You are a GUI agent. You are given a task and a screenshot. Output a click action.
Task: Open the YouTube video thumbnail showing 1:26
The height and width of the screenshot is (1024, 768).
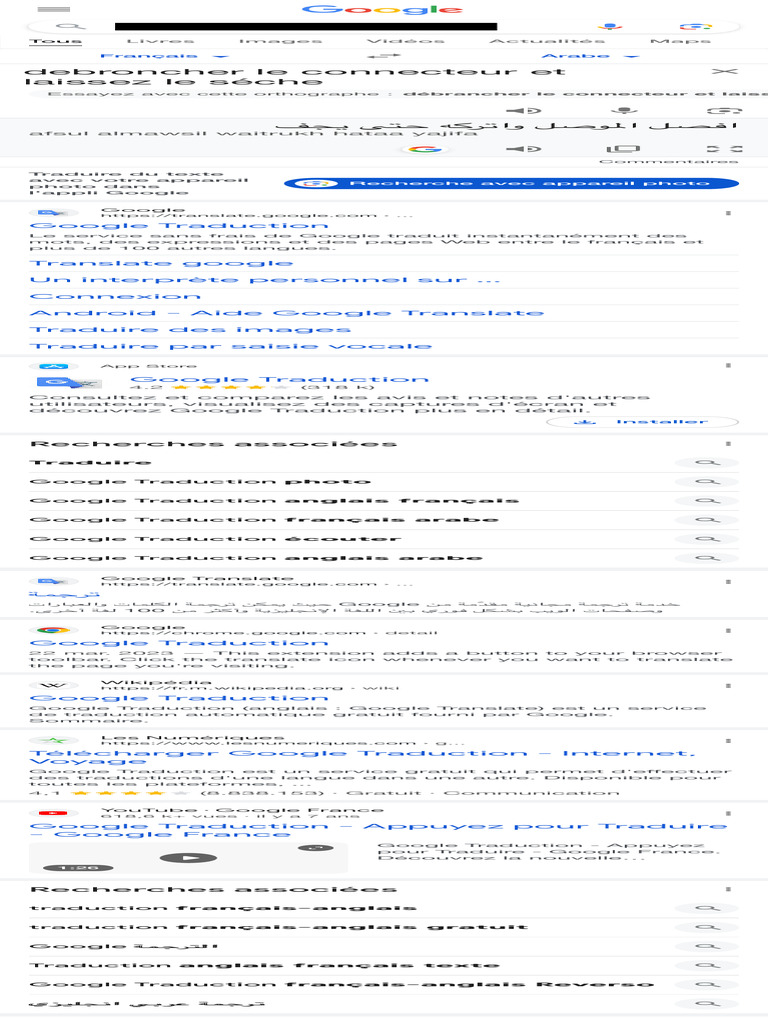(188, 857)
